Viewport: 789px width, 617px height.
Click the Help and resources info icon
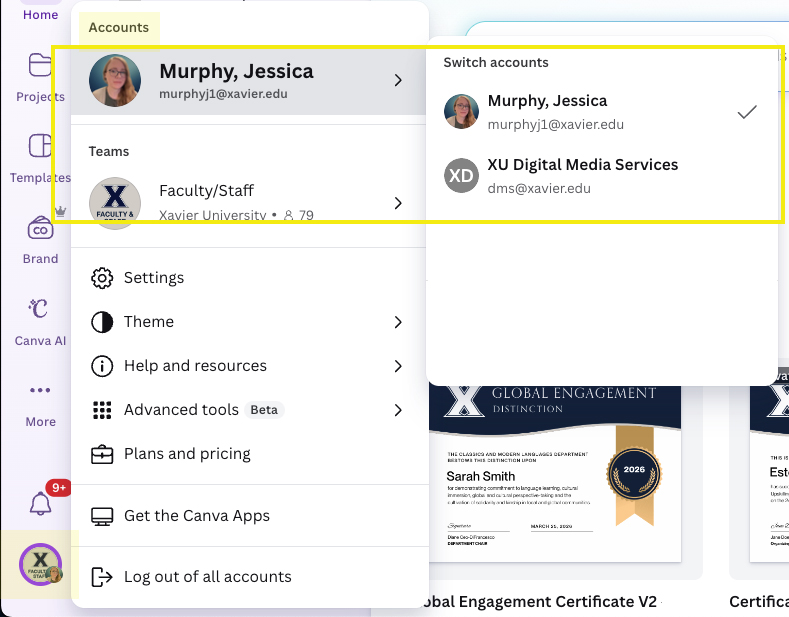(102, 366)
